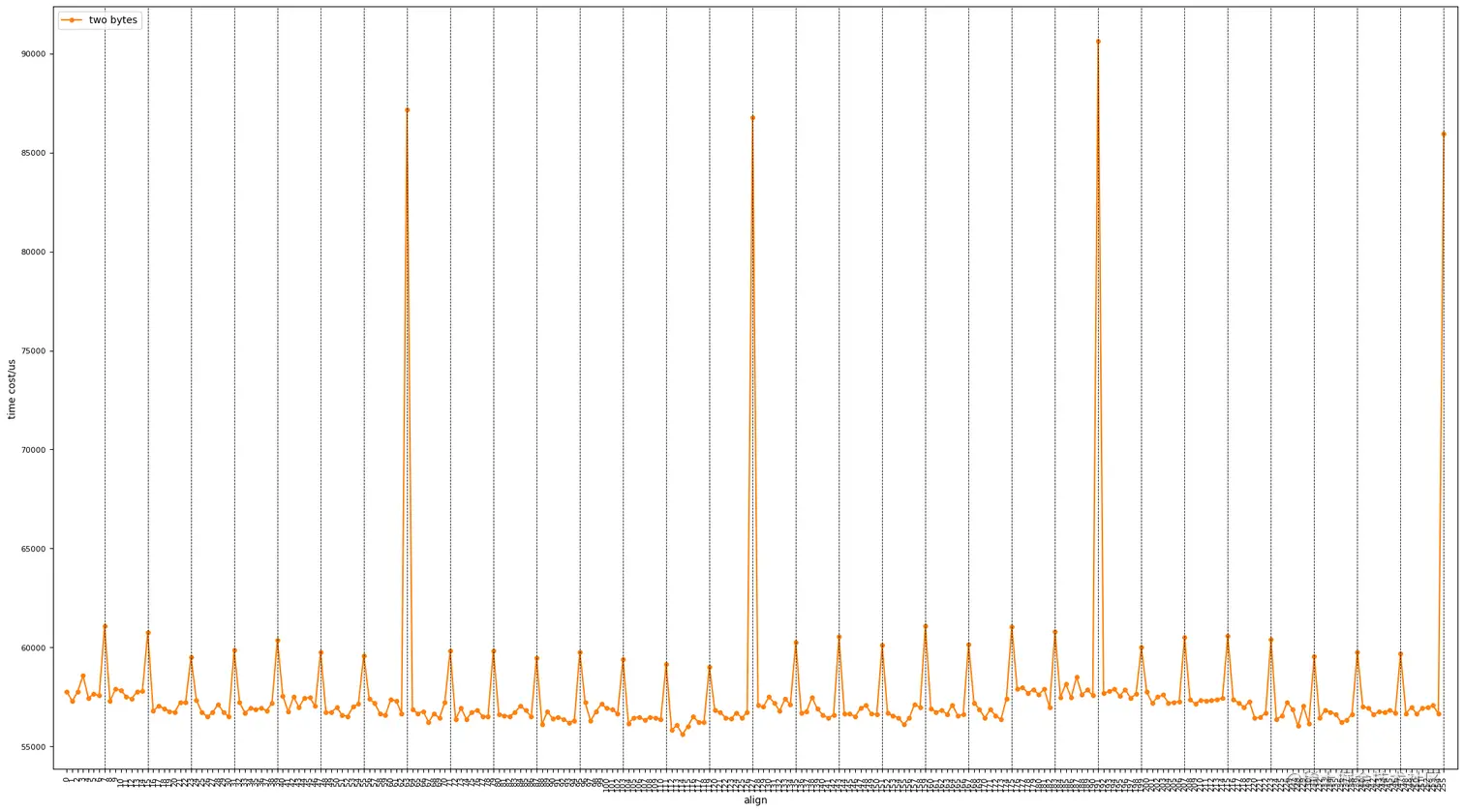Select the last data point on the curve
The image size is (1464, 812).
coord(1444,135)
